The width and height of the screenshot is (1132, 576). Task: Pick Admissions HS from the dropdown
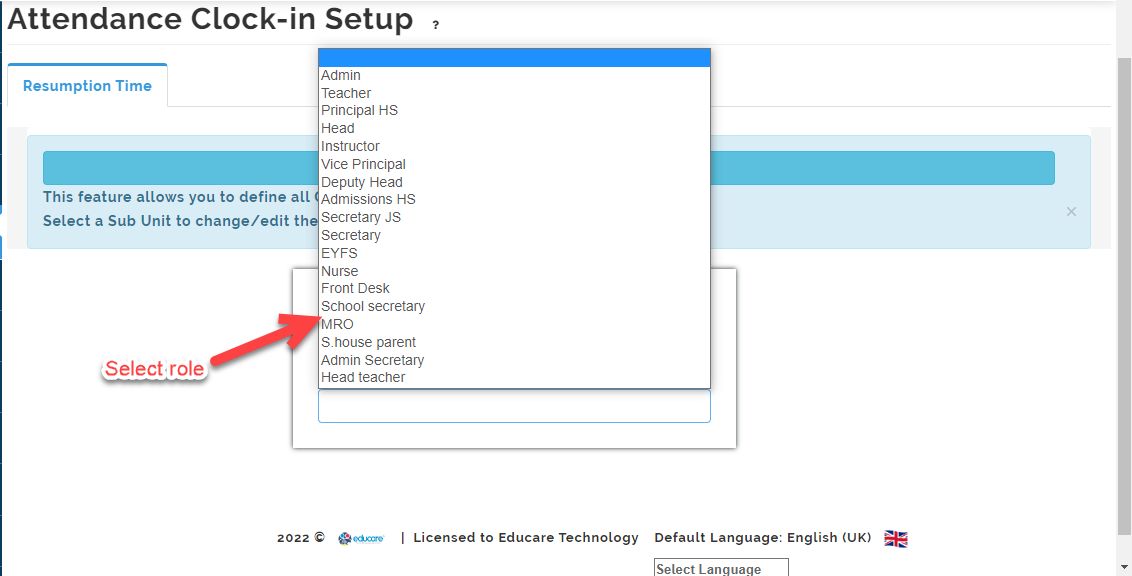point(514,199)
